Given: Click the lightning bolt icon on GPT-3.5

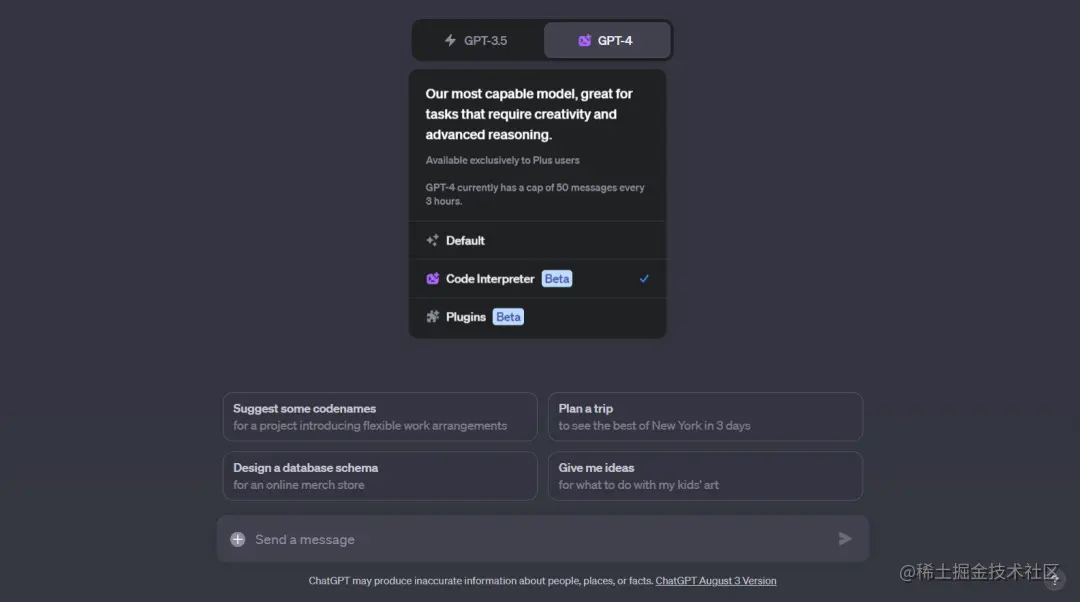Looking at the screenshot, I should pyautogui.click(x=450, y=41).
